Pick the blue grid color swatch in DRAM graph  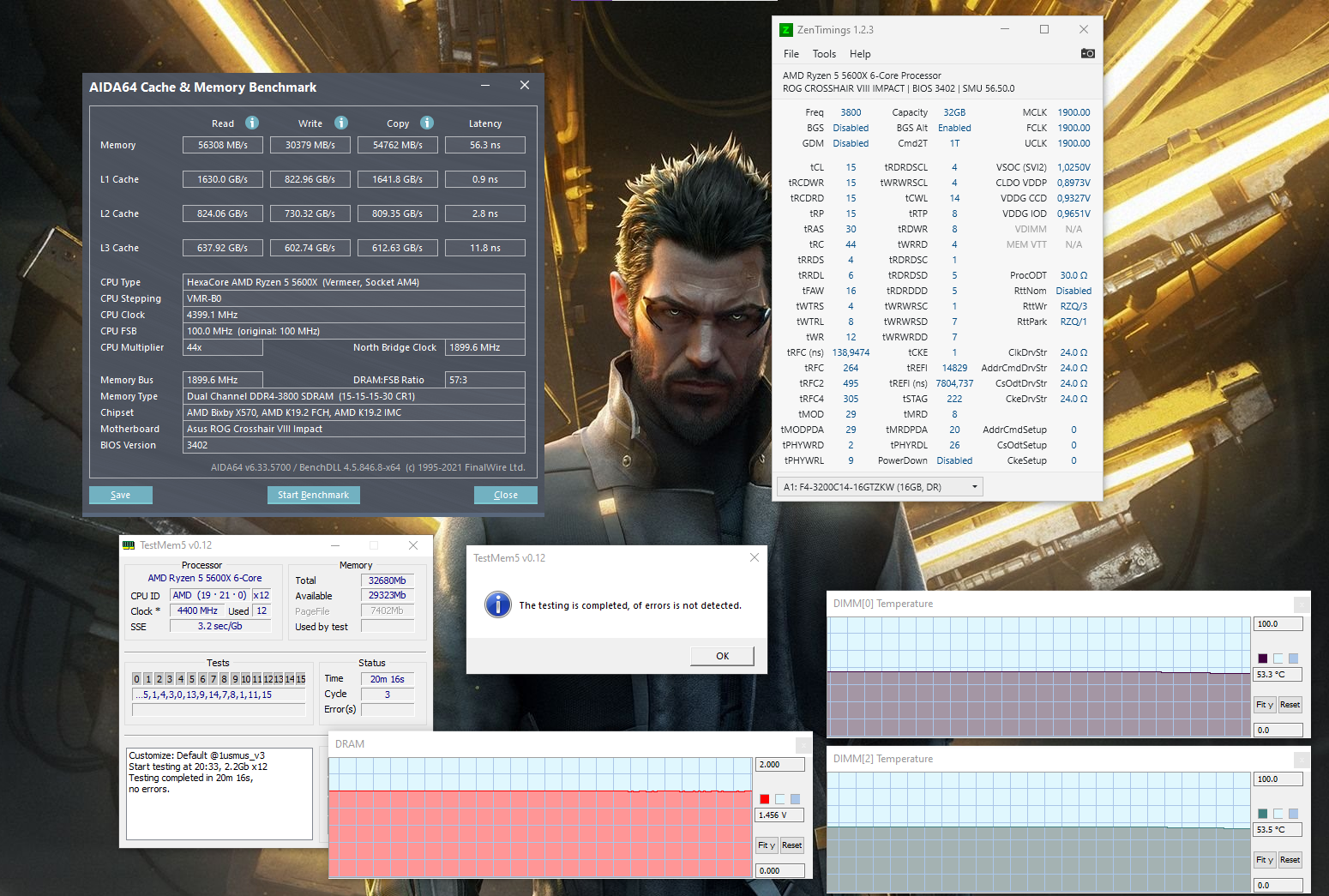tap(796, 799)
